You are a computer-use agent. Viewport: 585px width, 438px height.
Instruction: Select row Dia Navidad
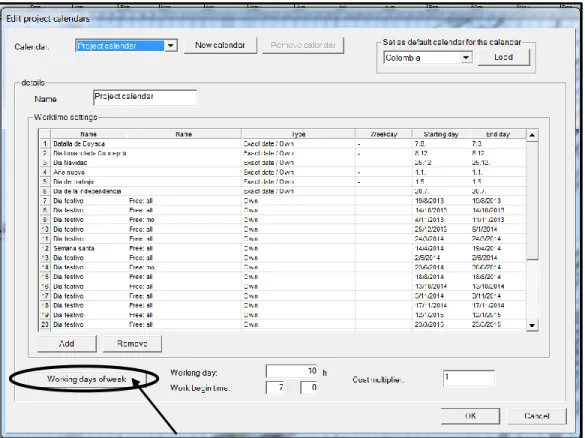(x=283, y=163)
